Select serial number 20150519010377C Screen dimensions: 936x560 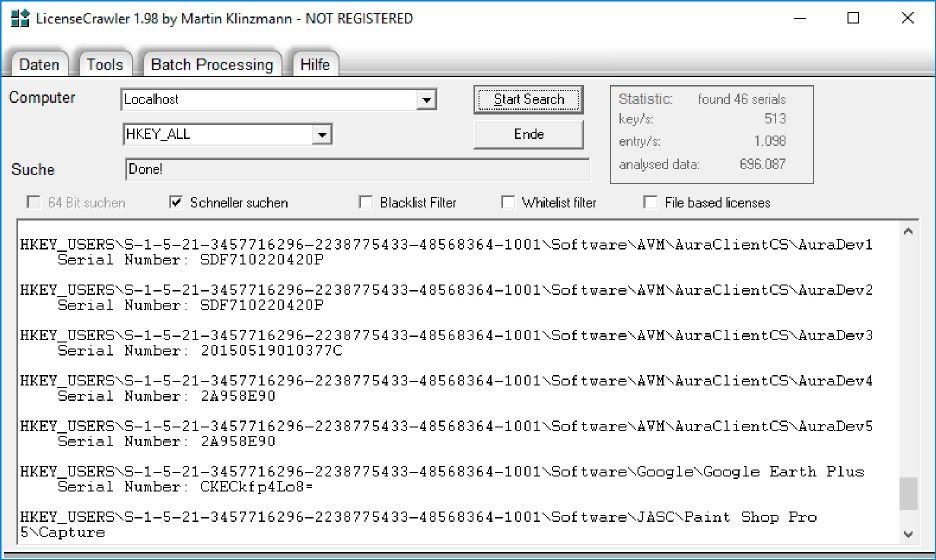point(272,350)
